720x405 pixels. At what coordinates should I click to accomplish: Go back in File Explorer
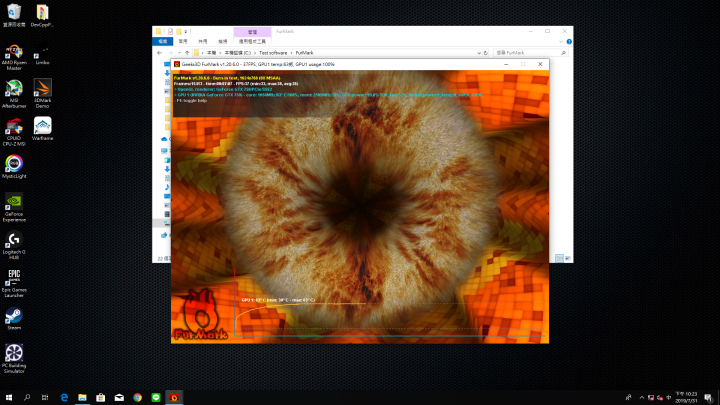point(159,53)
